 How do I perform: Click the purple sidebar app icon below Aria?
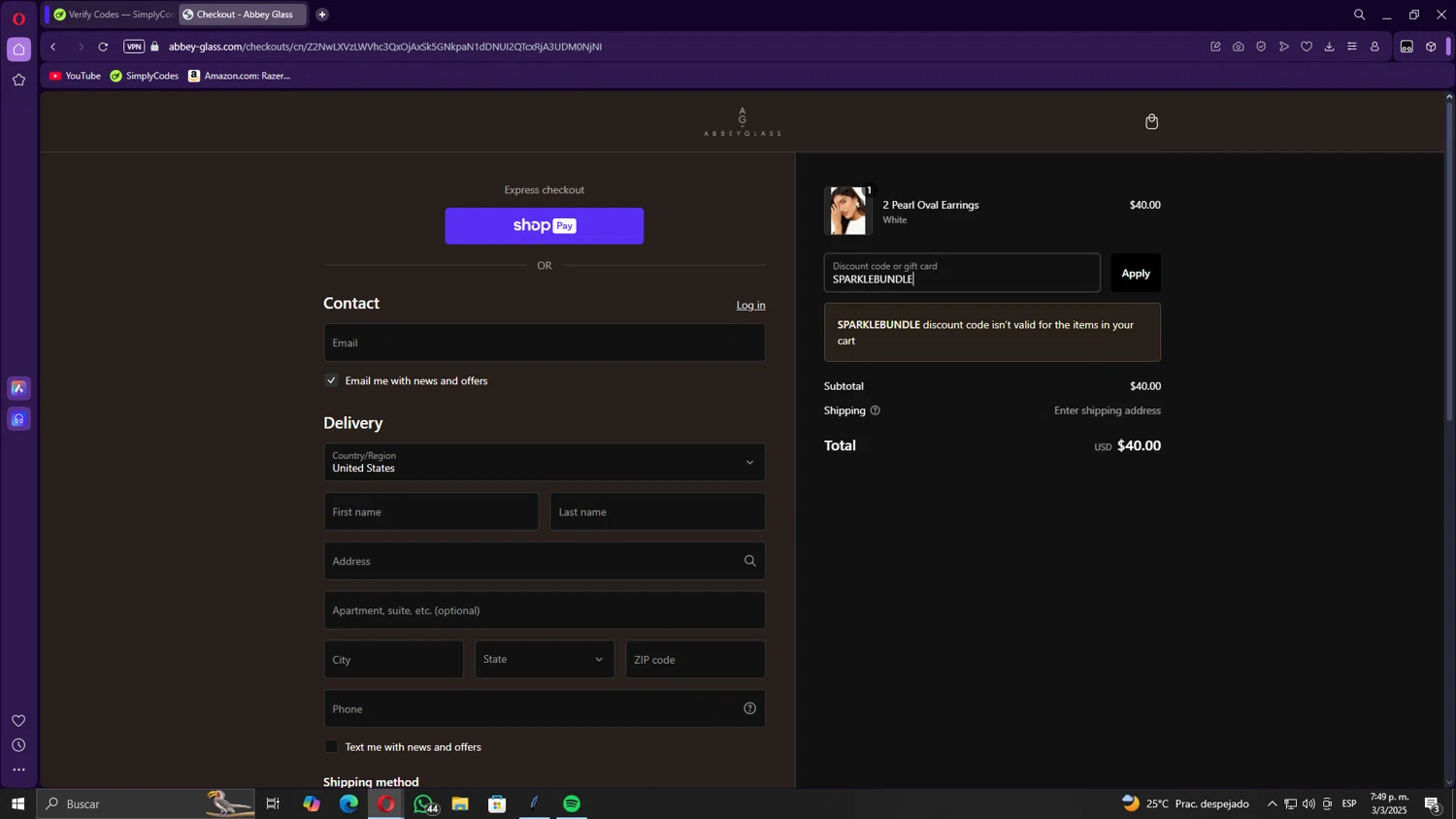[x=18, y=419]
